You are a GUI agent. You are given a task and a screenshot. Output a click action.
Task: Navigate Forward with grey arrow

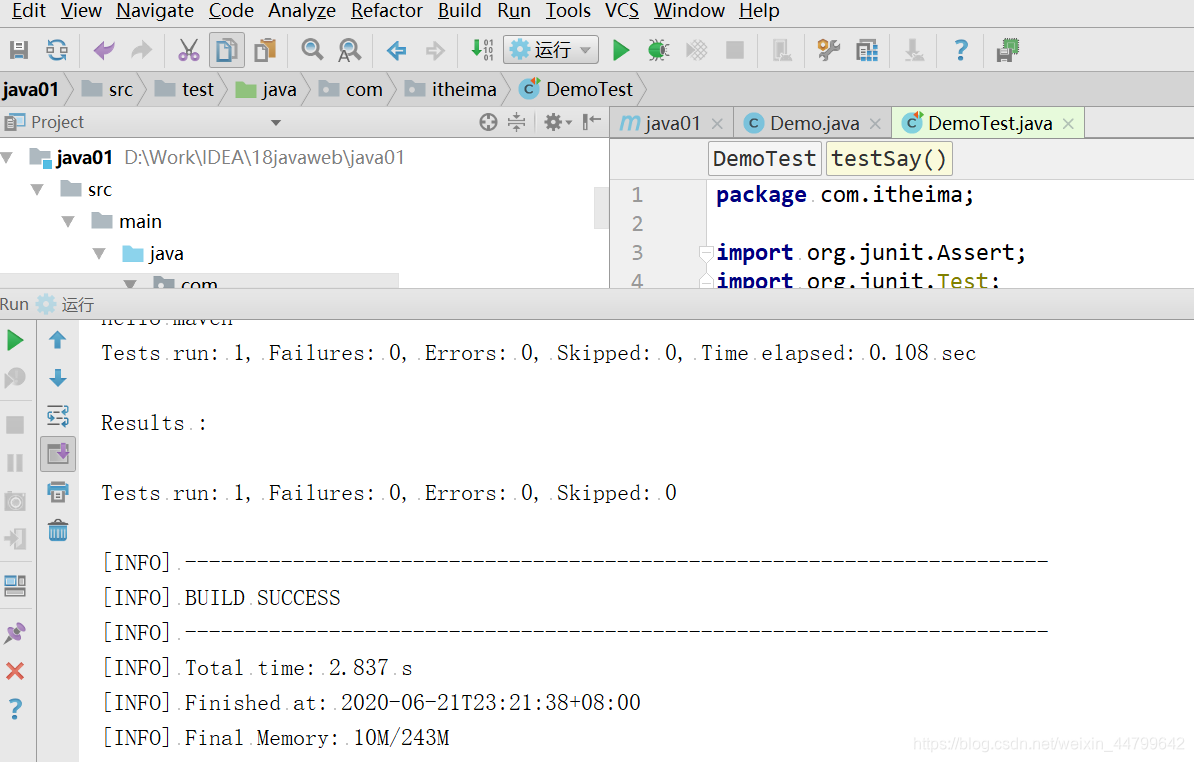[x=435, y=51]
